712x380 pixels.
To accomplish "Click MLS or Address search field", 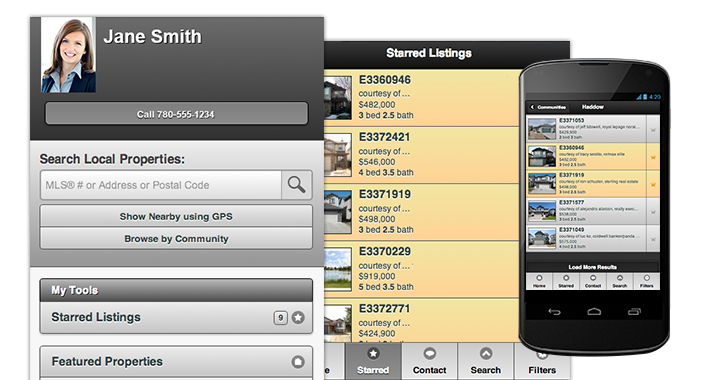I will click(x=161, y=185).
